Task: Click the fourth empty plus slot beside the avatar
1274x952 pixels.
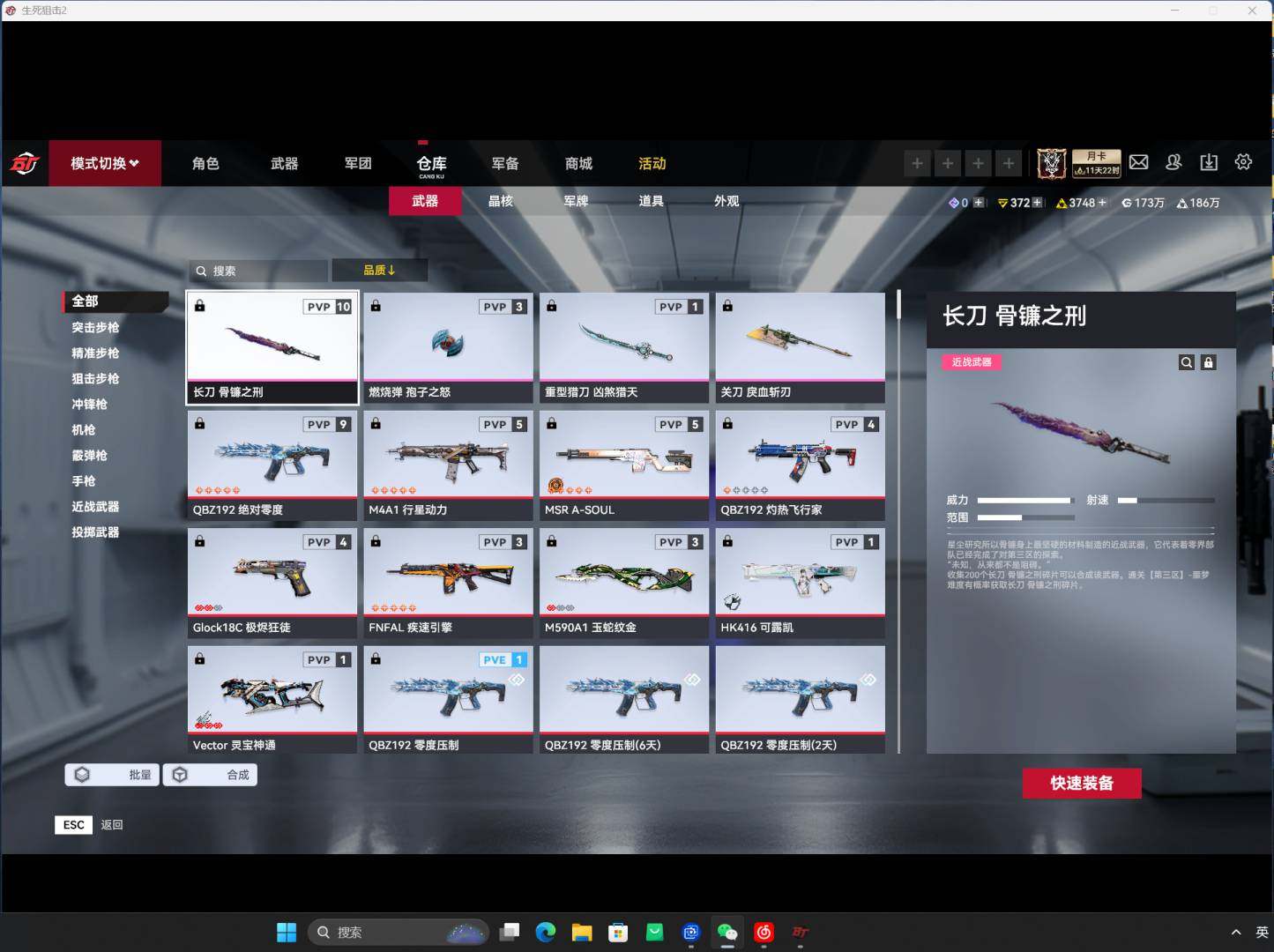Action: (x=1009, y=163)
